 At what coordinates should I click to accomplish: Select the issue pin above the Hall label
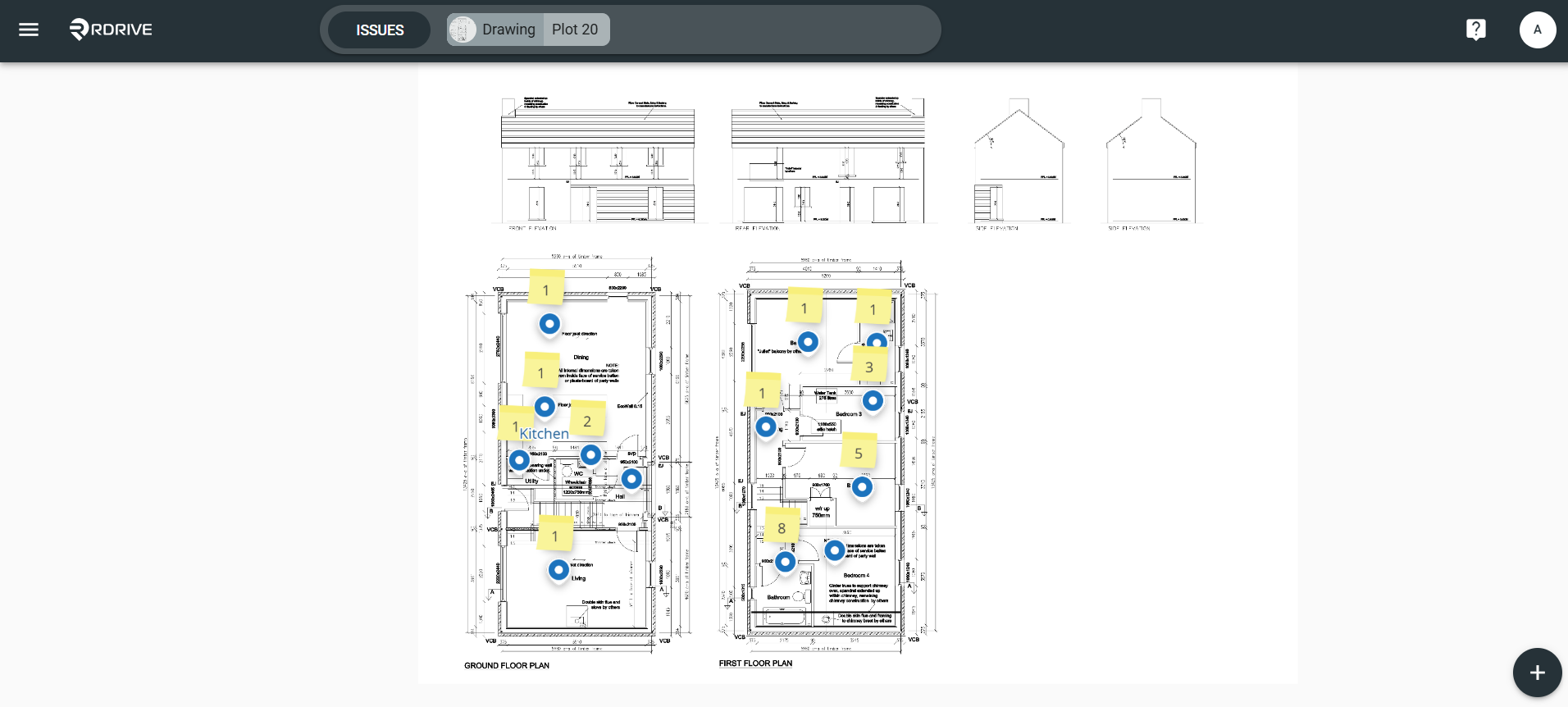tap(631, 478)
